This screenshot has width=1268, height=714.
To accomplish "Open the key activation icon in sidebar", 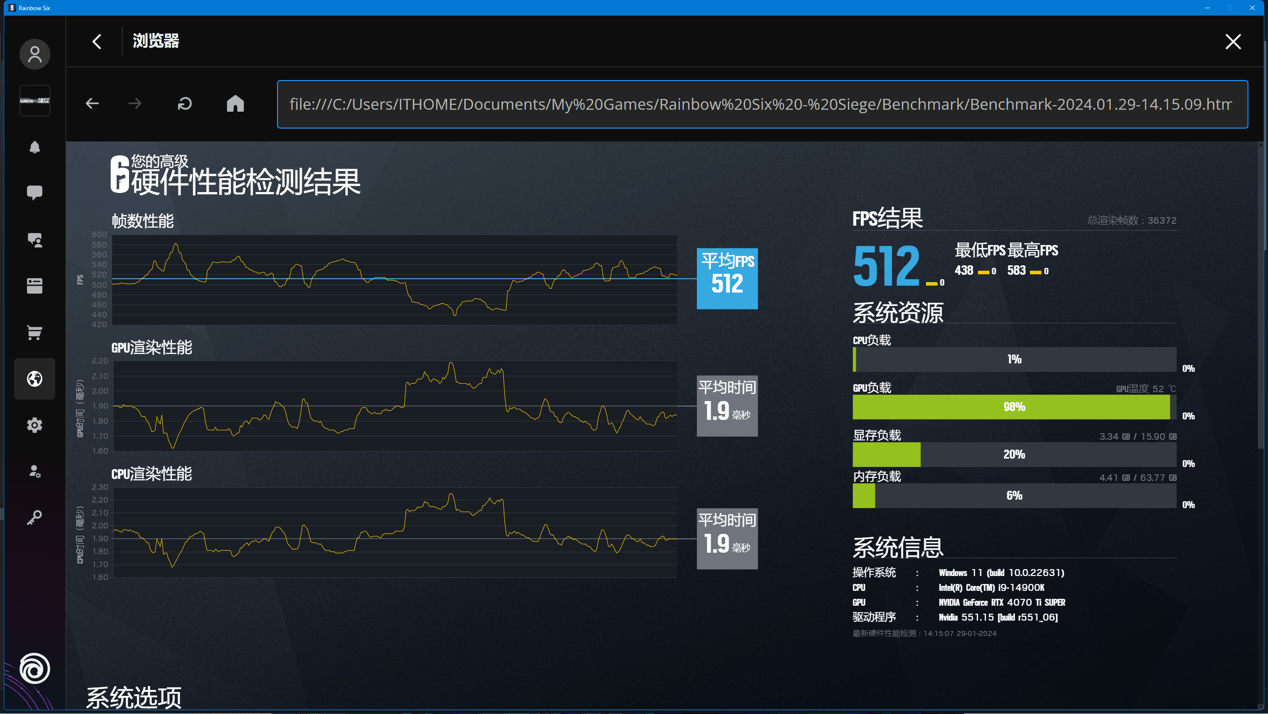I will [x=35, y=517].
